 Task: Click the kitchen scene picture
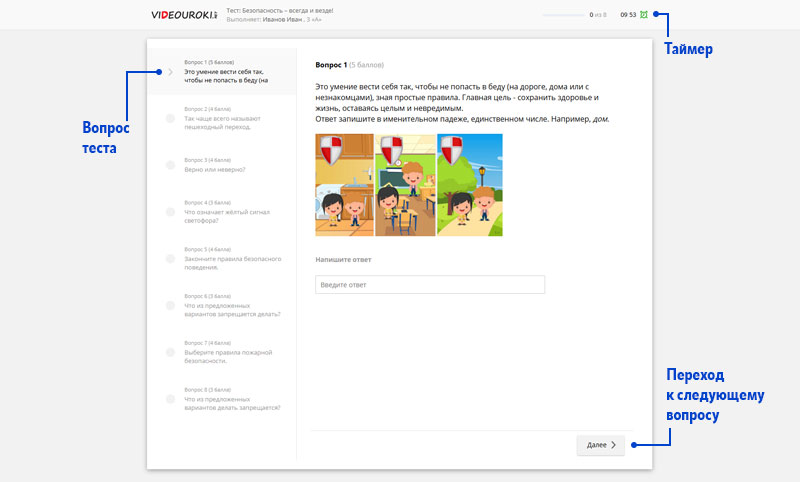tap(344, 185)
